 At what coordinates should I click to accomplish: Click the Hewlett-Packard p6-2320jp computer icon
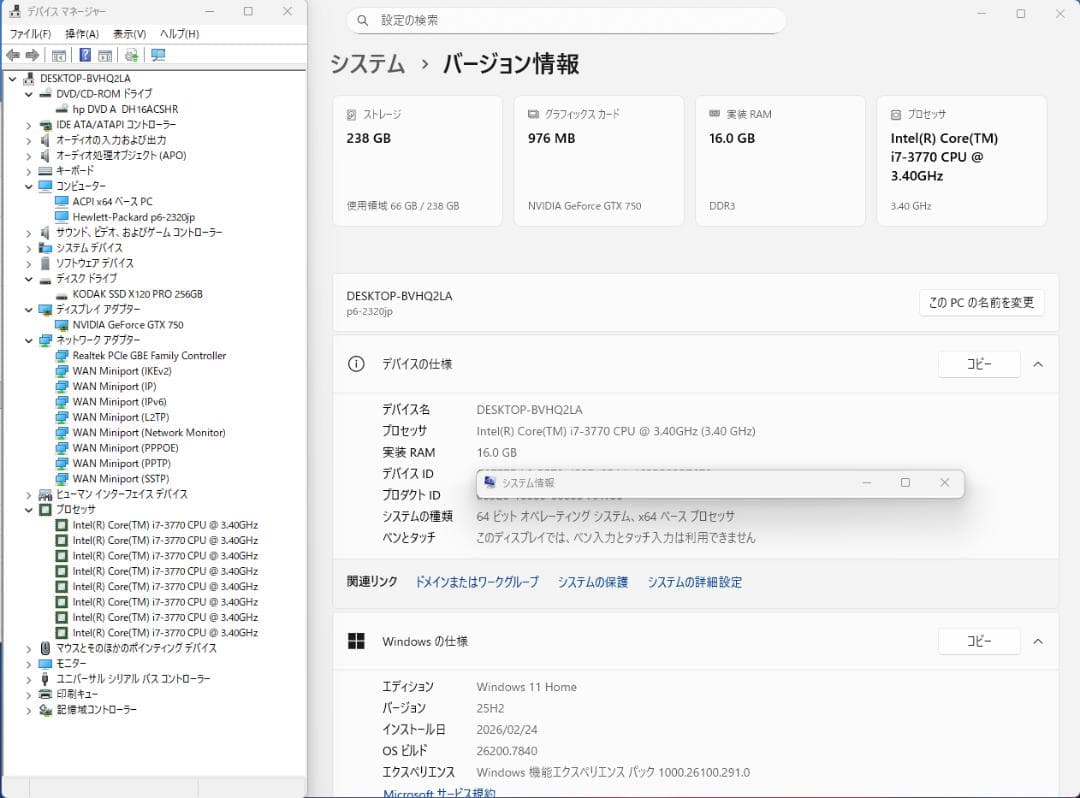pos(61,217)
